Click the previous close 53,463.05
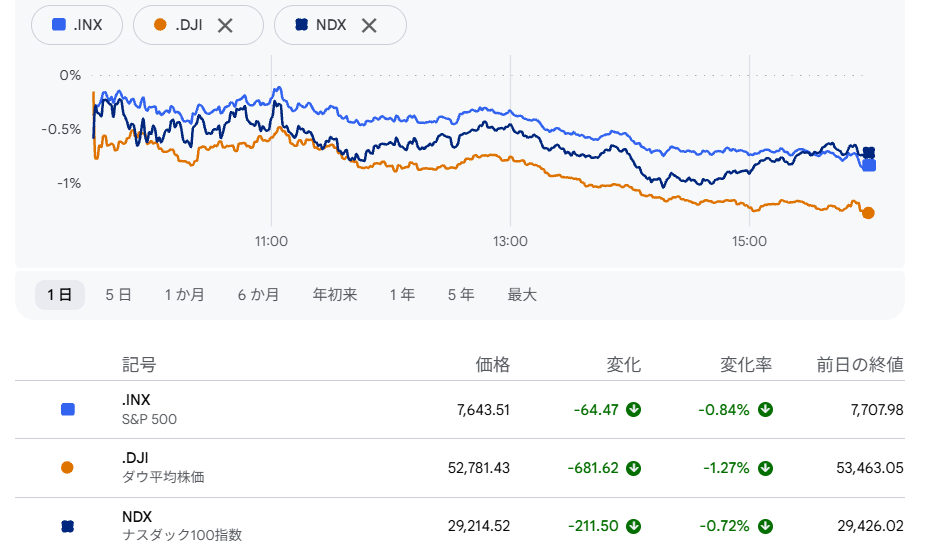This screenshot has height=548, width=926. click(870, 468)
